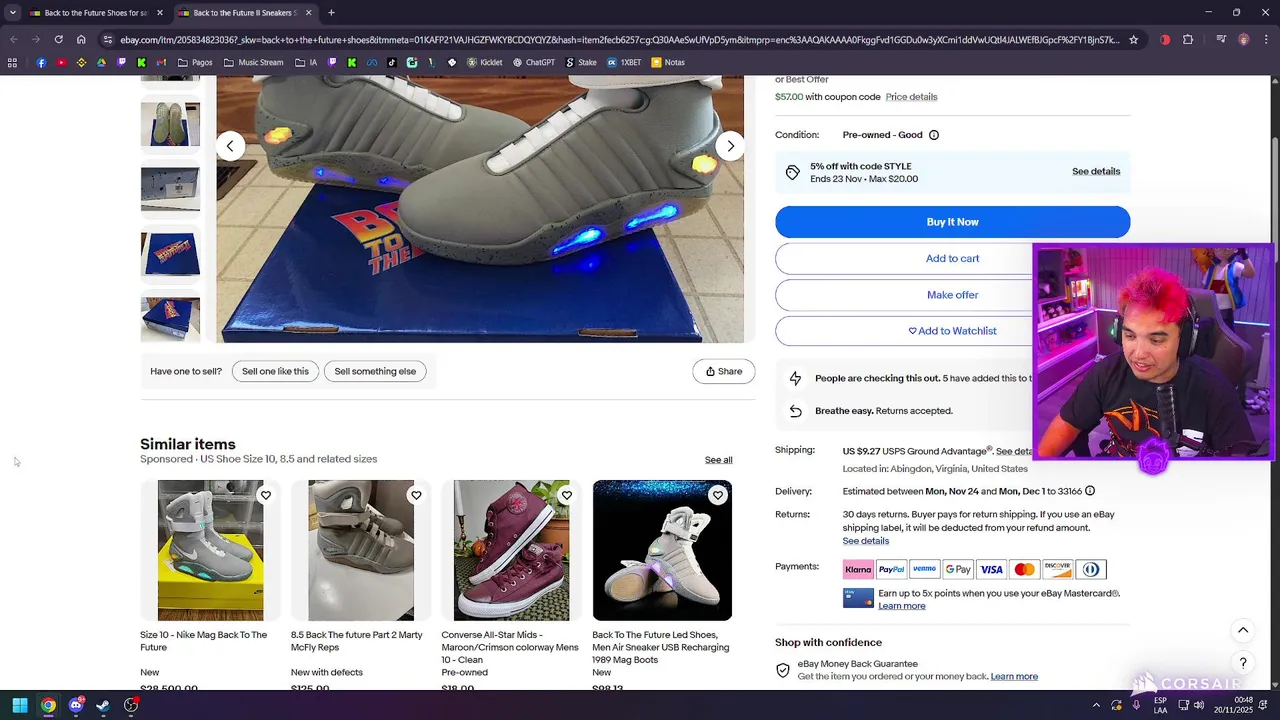1280x720 pixels.
Task: Open delivery estimate info icon
Action: (1090, 491)
